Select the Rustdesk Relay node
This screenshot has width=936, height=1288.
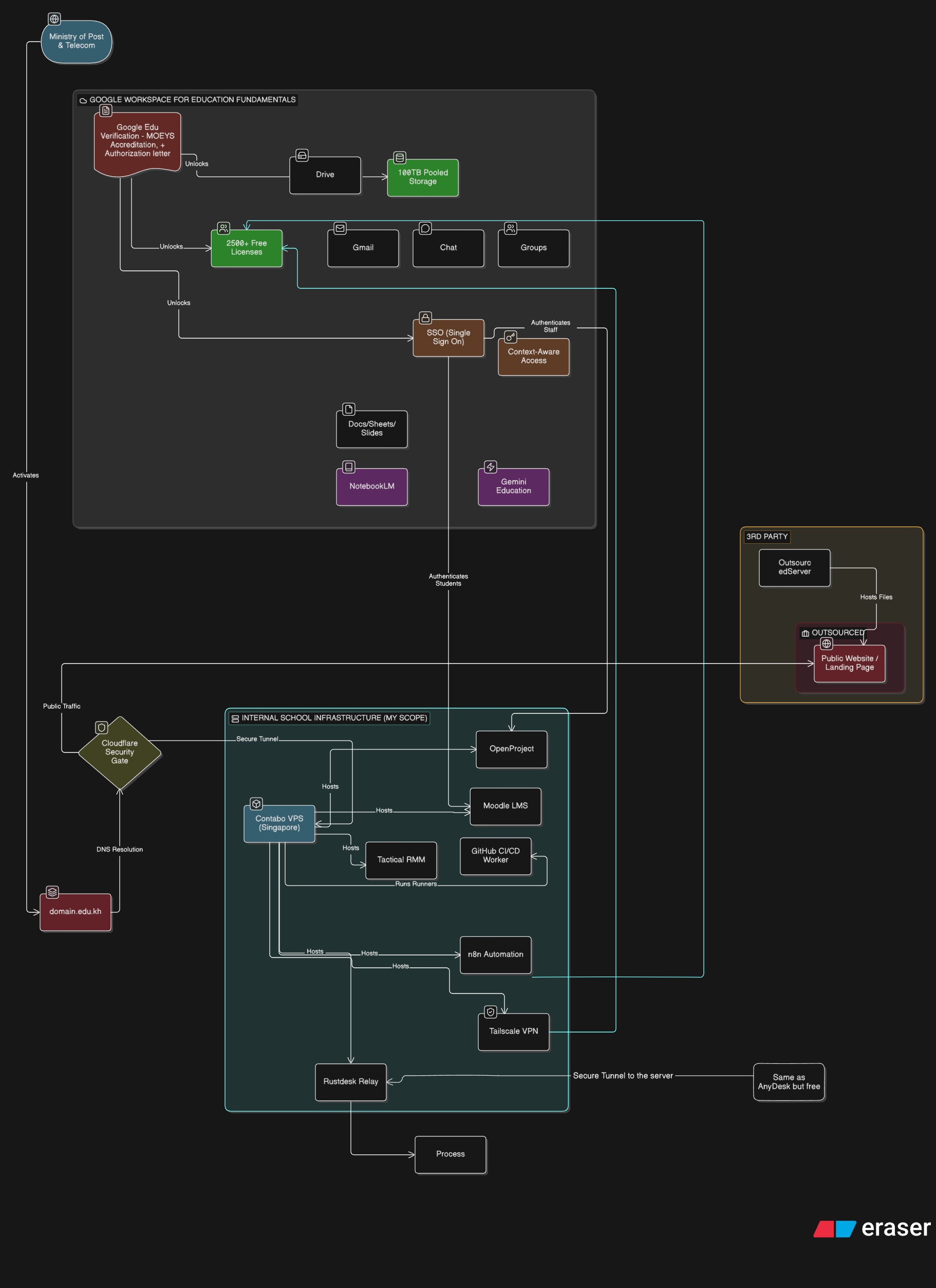pyautogui.click(x=351, y=1082)
